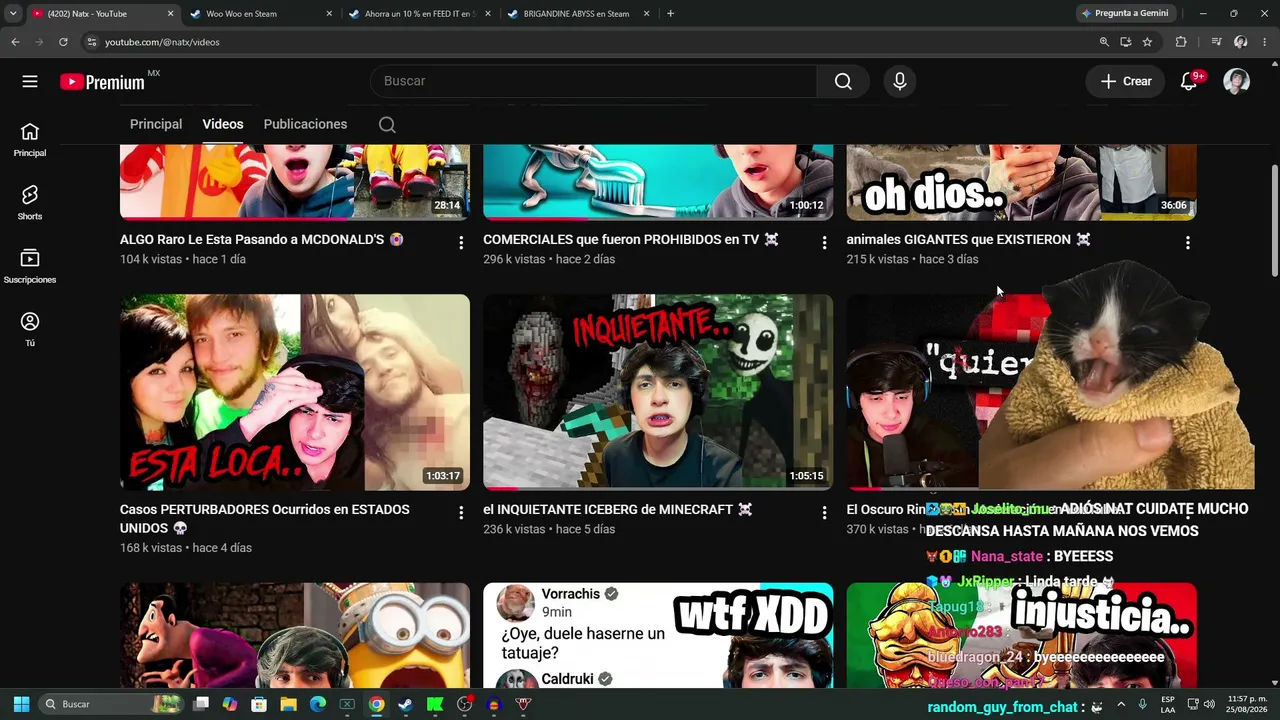Screen dimensions: 1280x720
Task: Open Steam from the taskbar
Action: click(405, 704)
